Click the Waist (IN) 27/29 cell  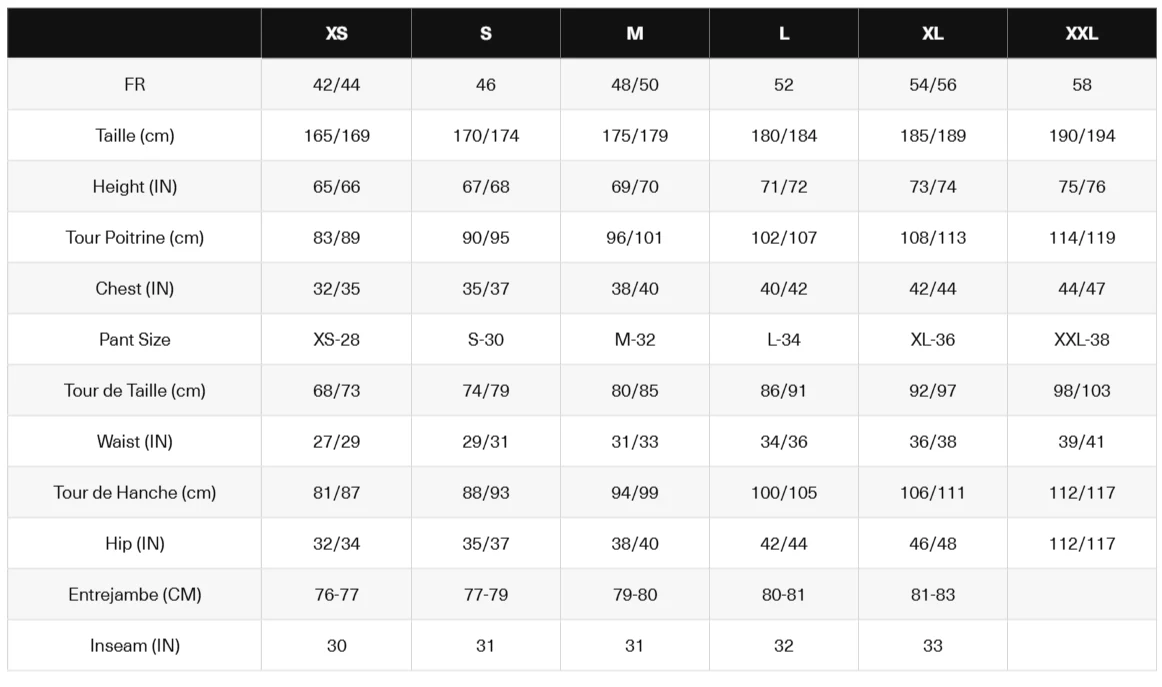tap(337, 442)
